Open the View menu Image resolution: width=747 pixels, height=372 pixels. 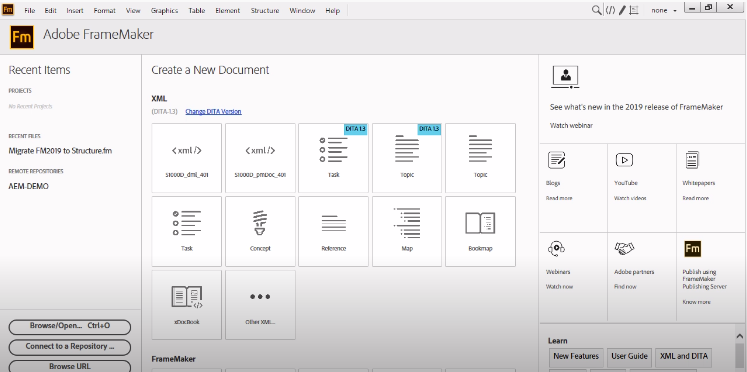[x=133, y=10]
